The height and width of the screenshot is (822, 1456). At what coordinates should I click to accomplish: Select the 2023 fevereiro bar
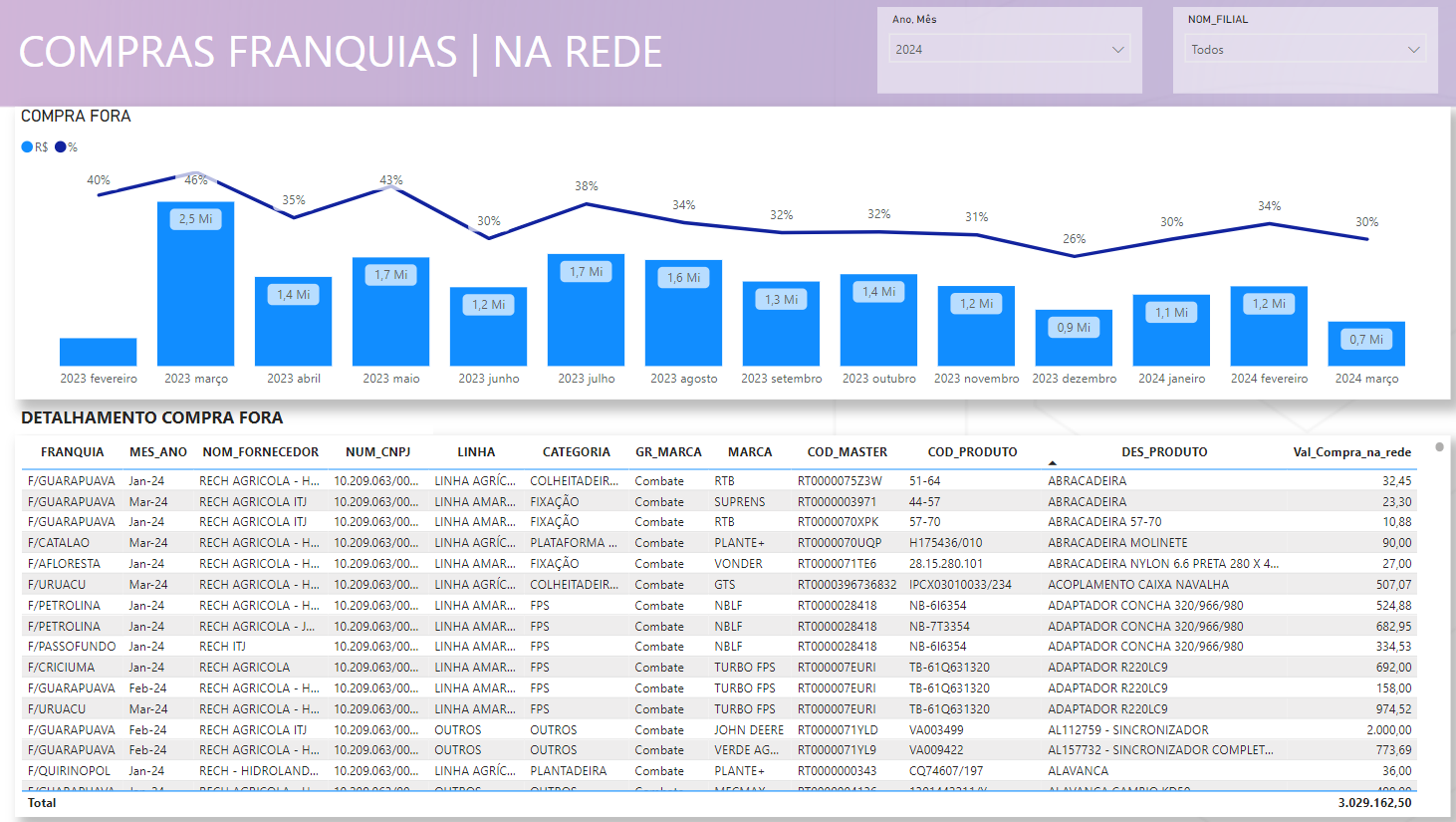point(98,352)
